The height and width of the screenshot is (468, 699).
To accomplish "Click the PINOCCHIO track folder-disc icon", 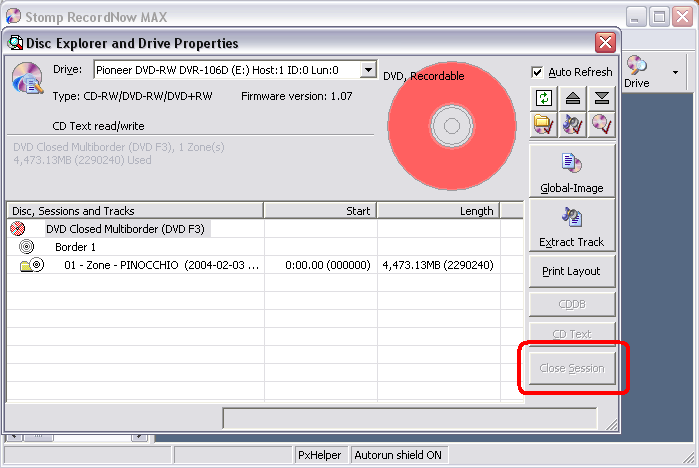I will [32, 265].
